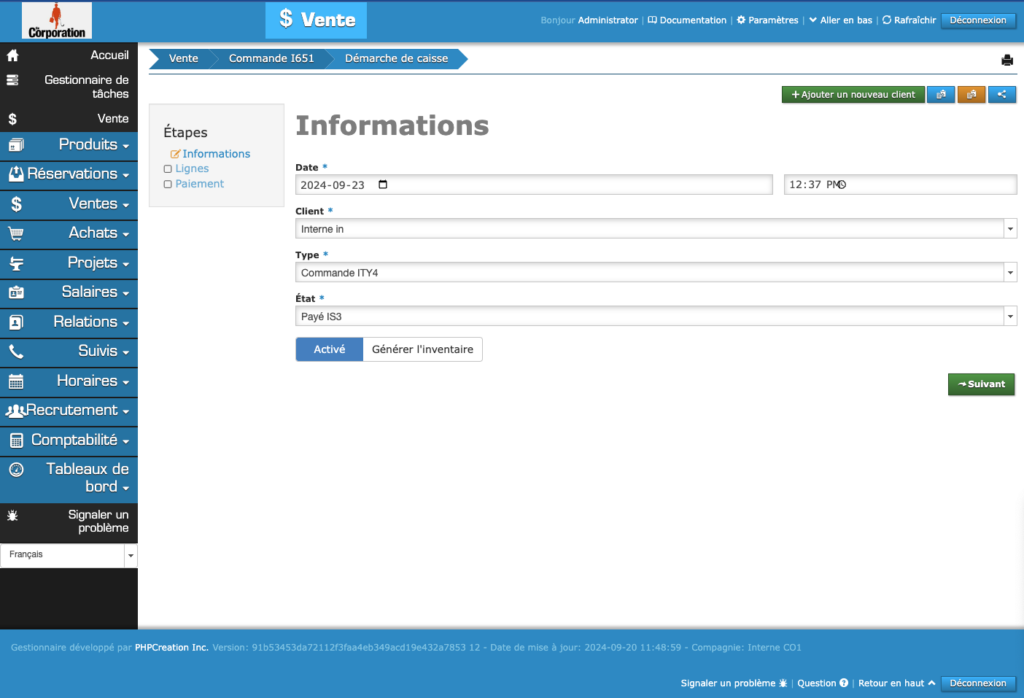Select the Commande I651 breadcrumb tab

(271, 58)
